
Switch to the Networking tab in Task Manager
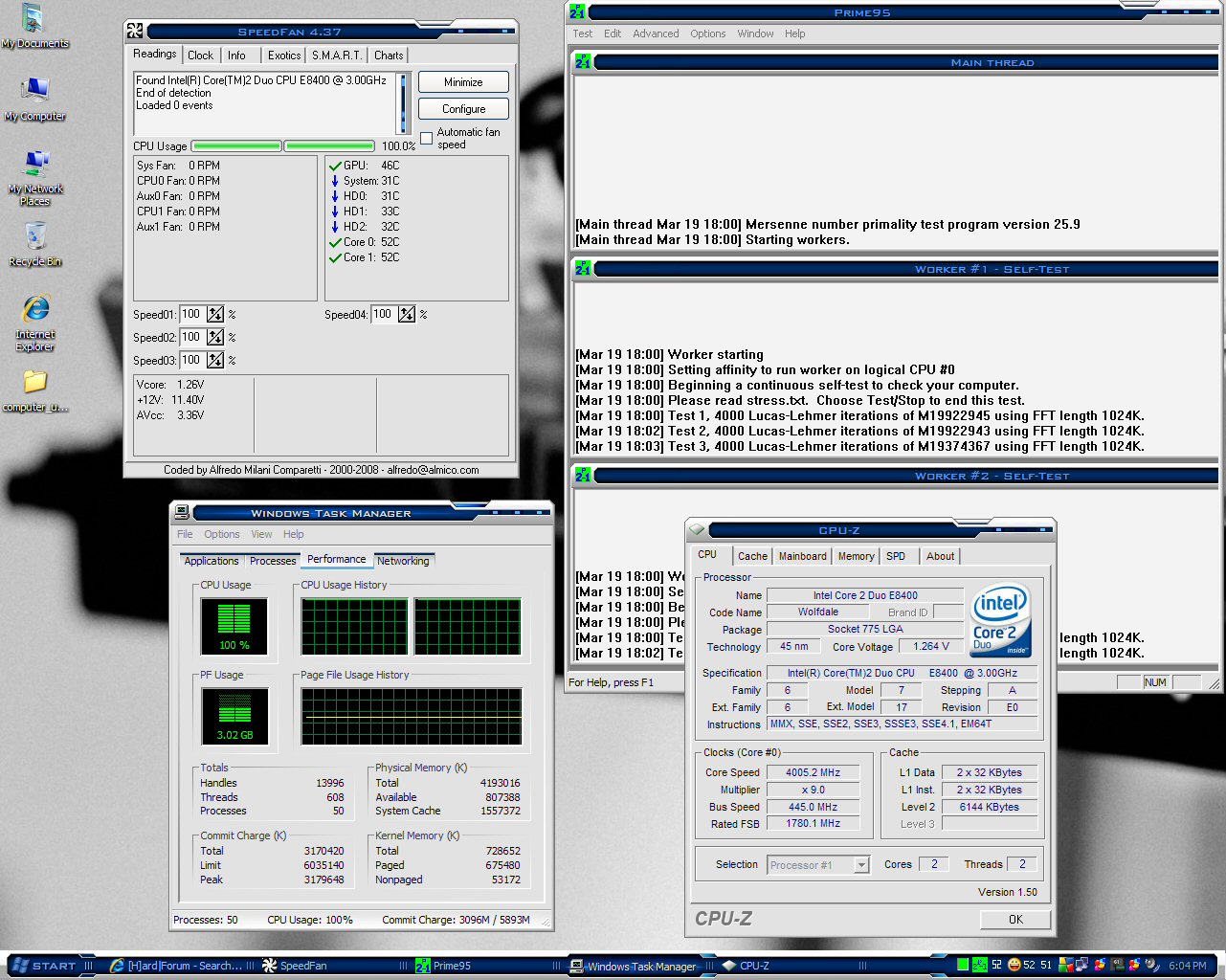click(403, 561)
